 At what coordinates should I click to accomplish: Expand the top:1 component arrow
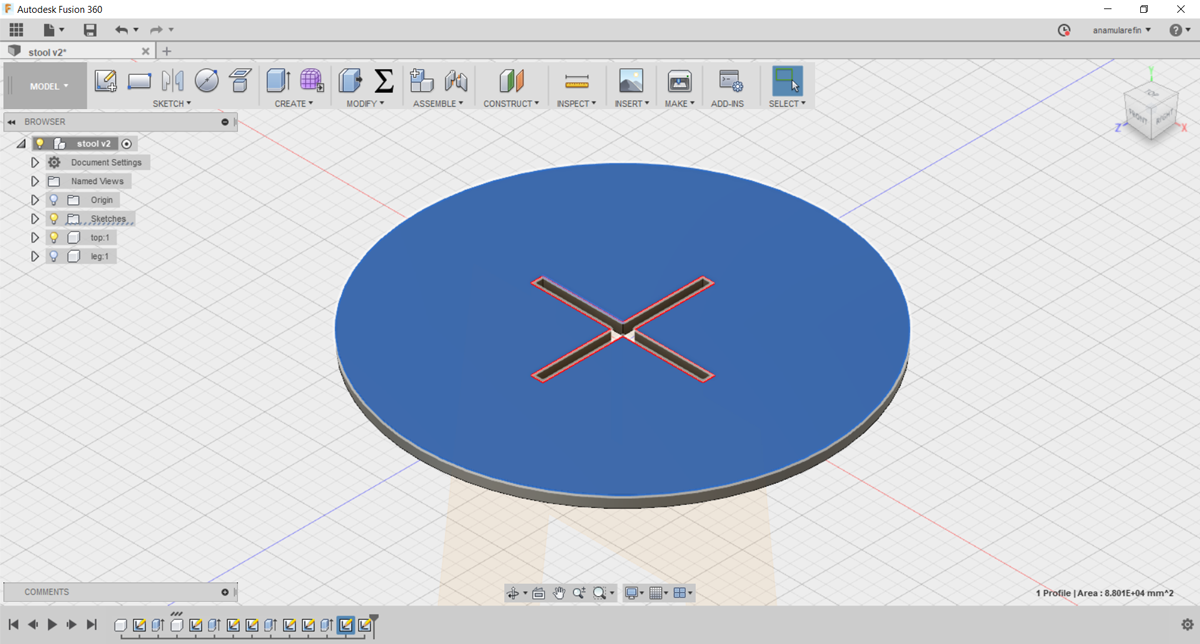point(35,238)
